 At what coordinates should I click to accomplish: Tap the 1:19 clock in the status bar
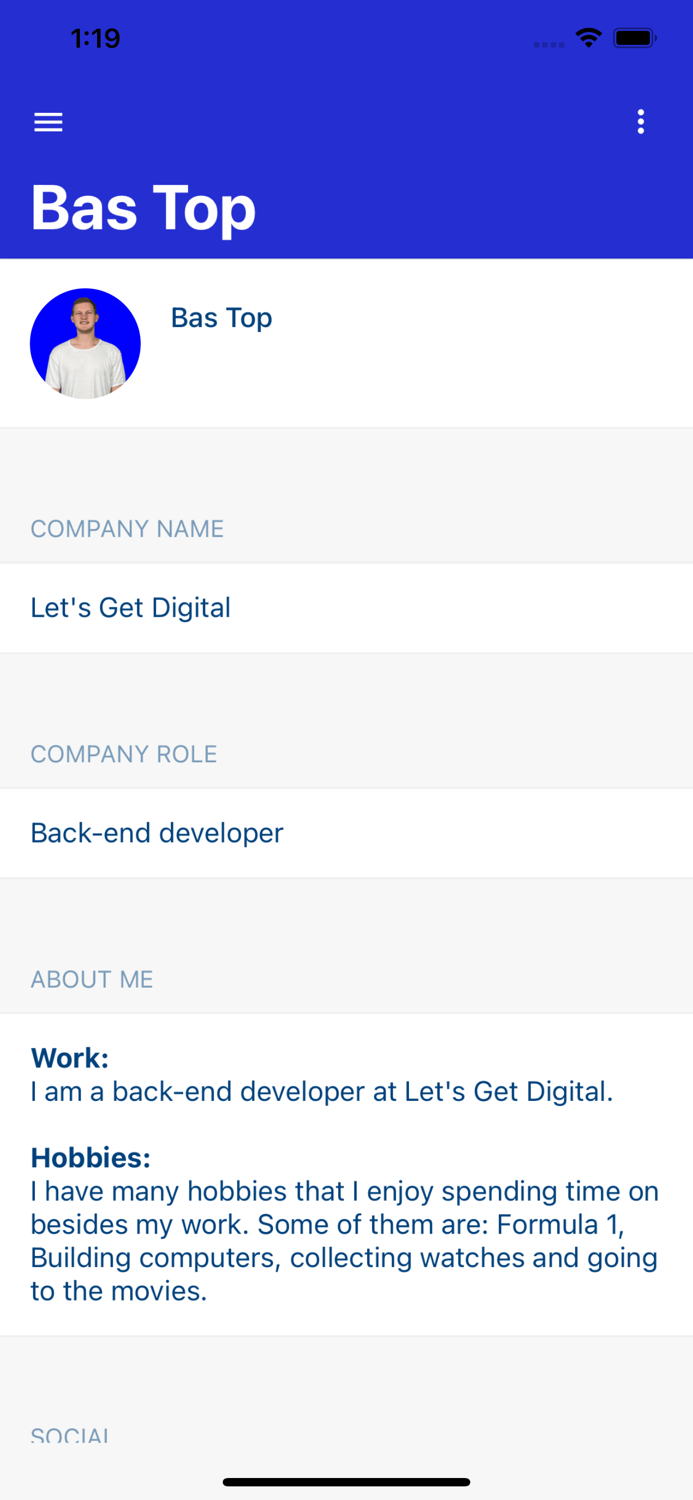tap(95, 39)
